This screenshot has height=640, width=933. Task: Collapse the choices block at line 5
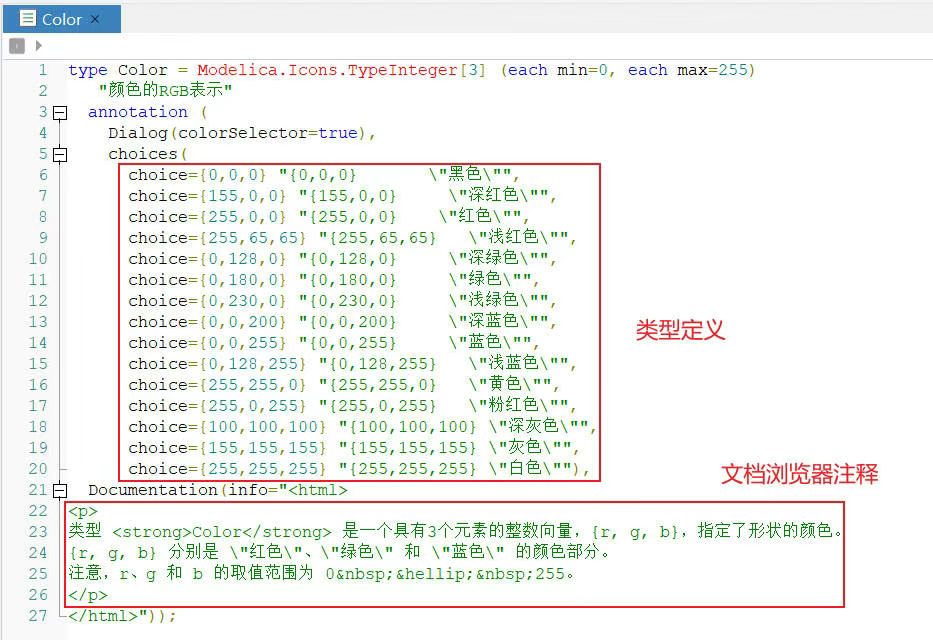60,155
